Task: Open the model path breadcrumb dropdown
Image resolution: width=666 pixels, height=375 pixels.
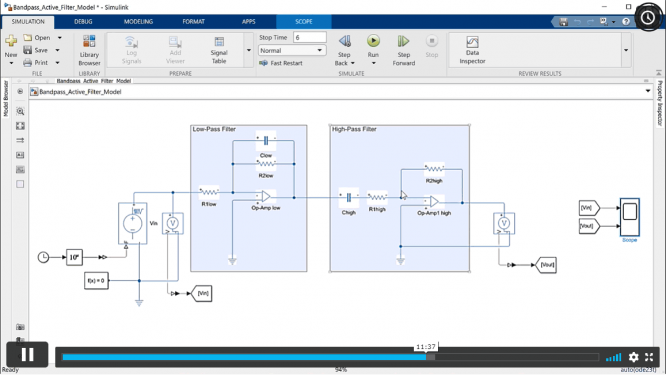Action: click(x=648, y=91)
